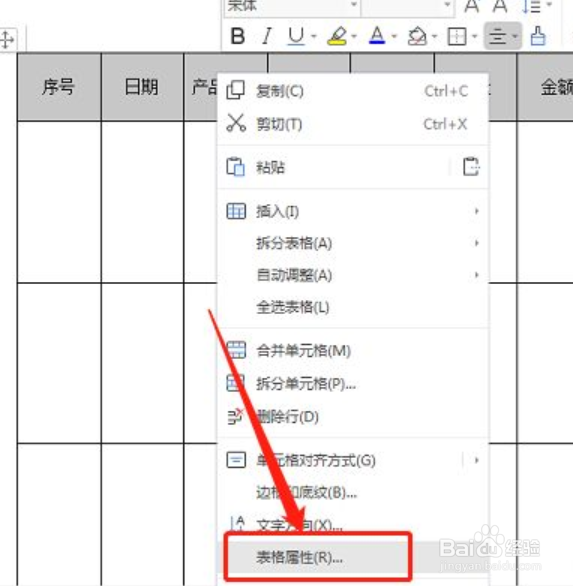Image resolution: width=573 pixels, height=586 pixels.
Task: Apply table borders icon
Action: (x=457, y=37)
